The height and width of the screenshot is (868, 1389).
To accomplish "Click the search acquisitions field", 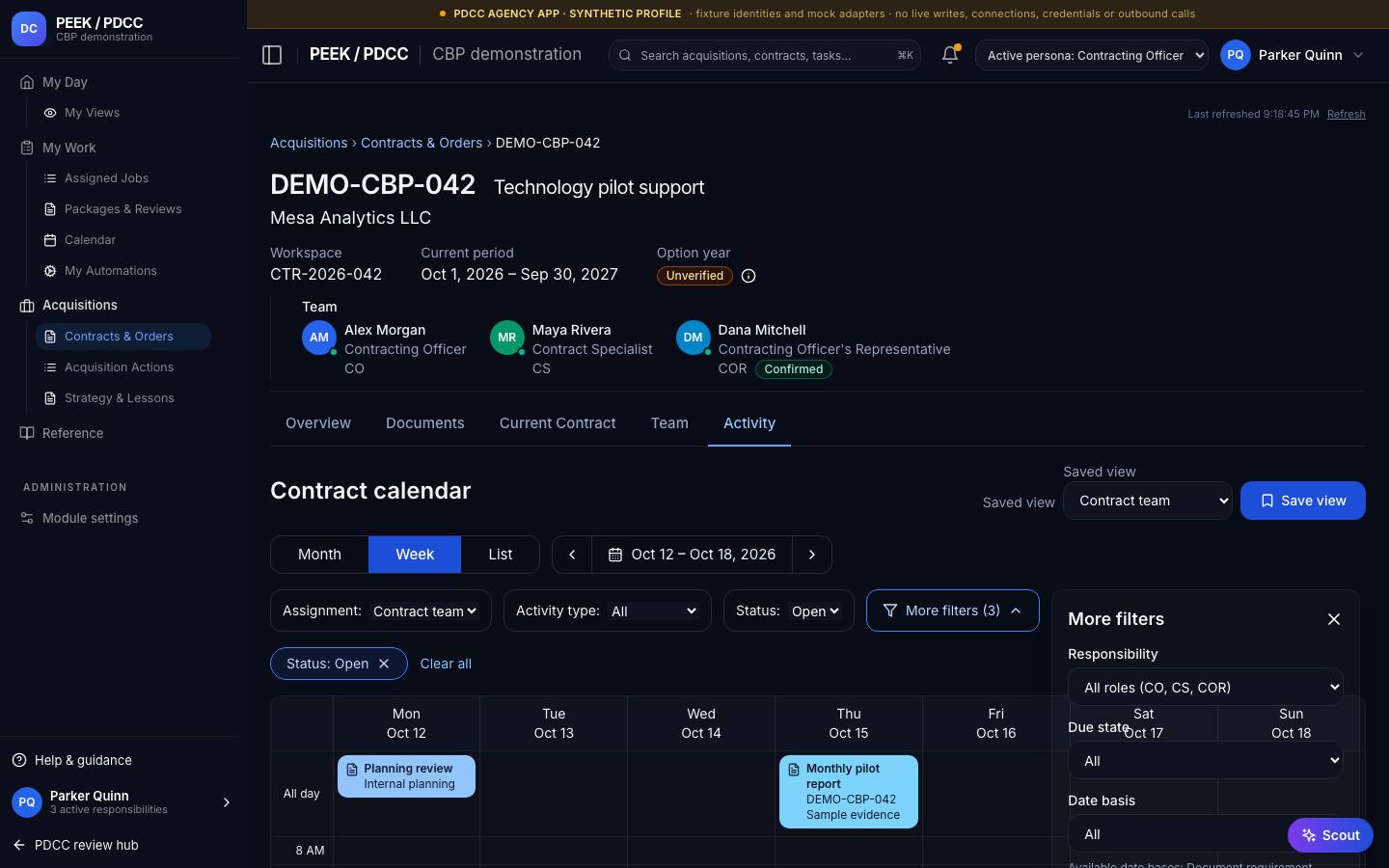I will click(764, 55).
